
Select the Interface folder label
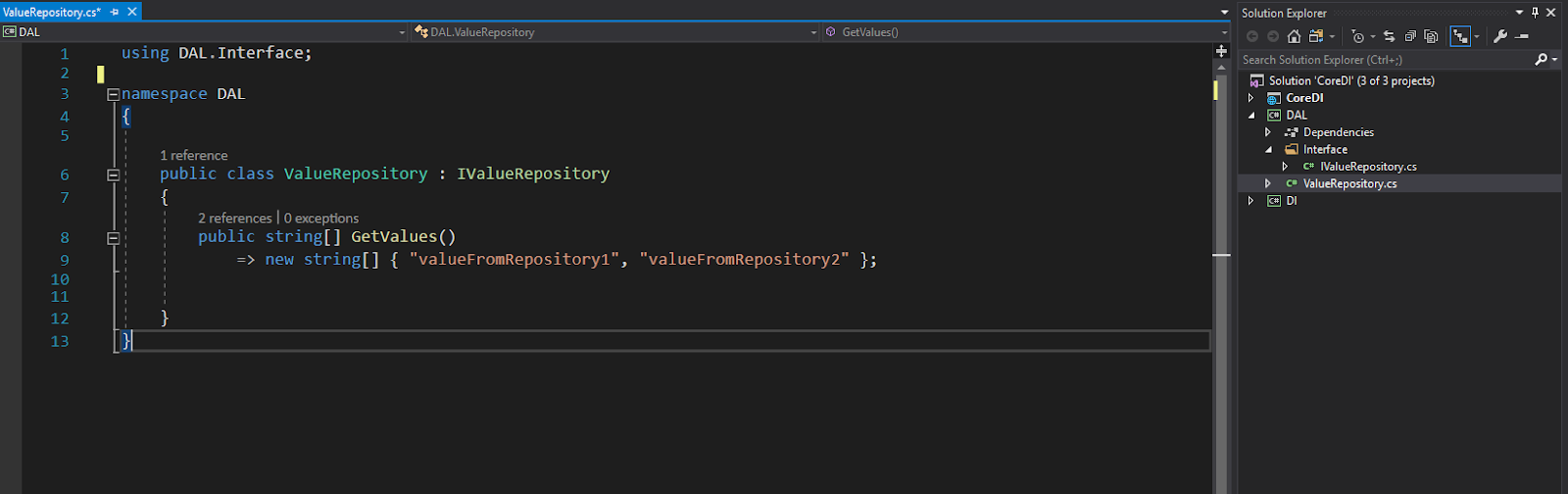1325,150
